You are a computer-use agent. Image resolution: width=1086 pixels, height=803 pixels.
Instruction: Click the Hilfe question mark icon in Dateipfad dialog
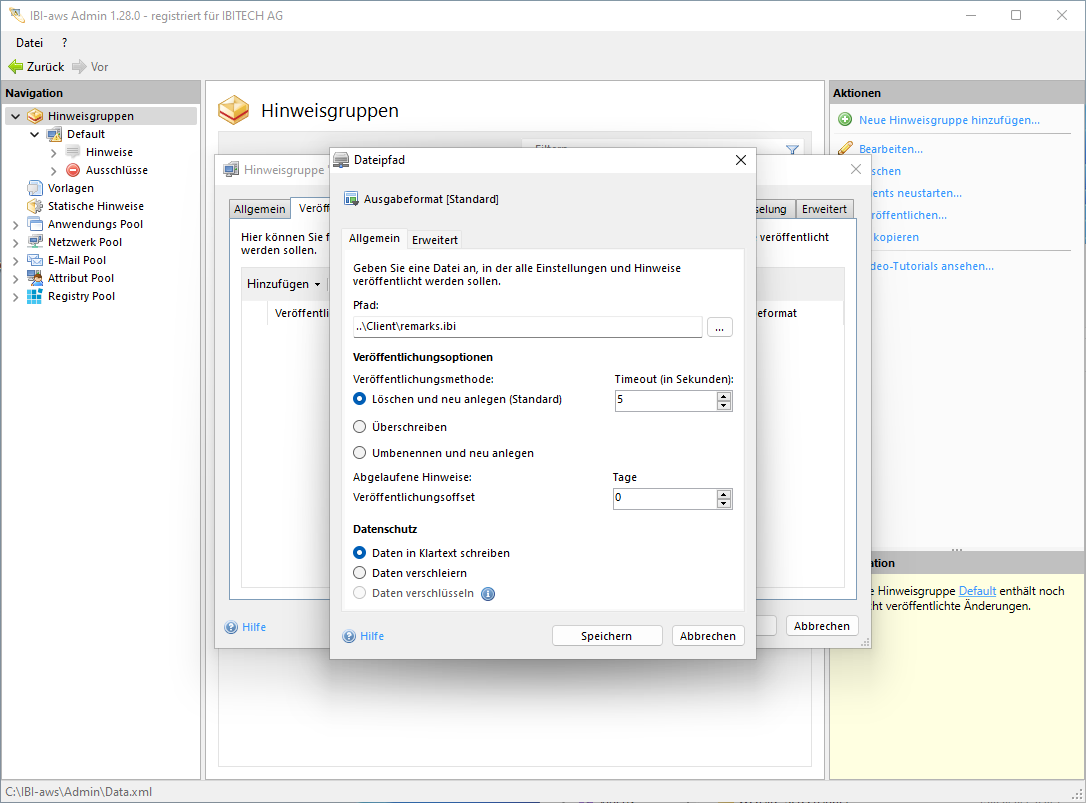[349, 636]
